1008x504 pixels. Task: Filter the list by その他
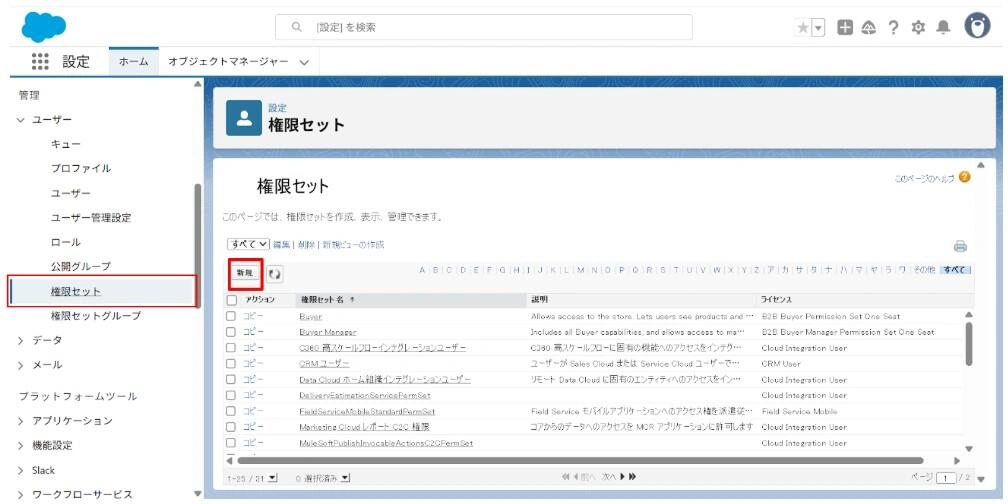pos(924,270)
